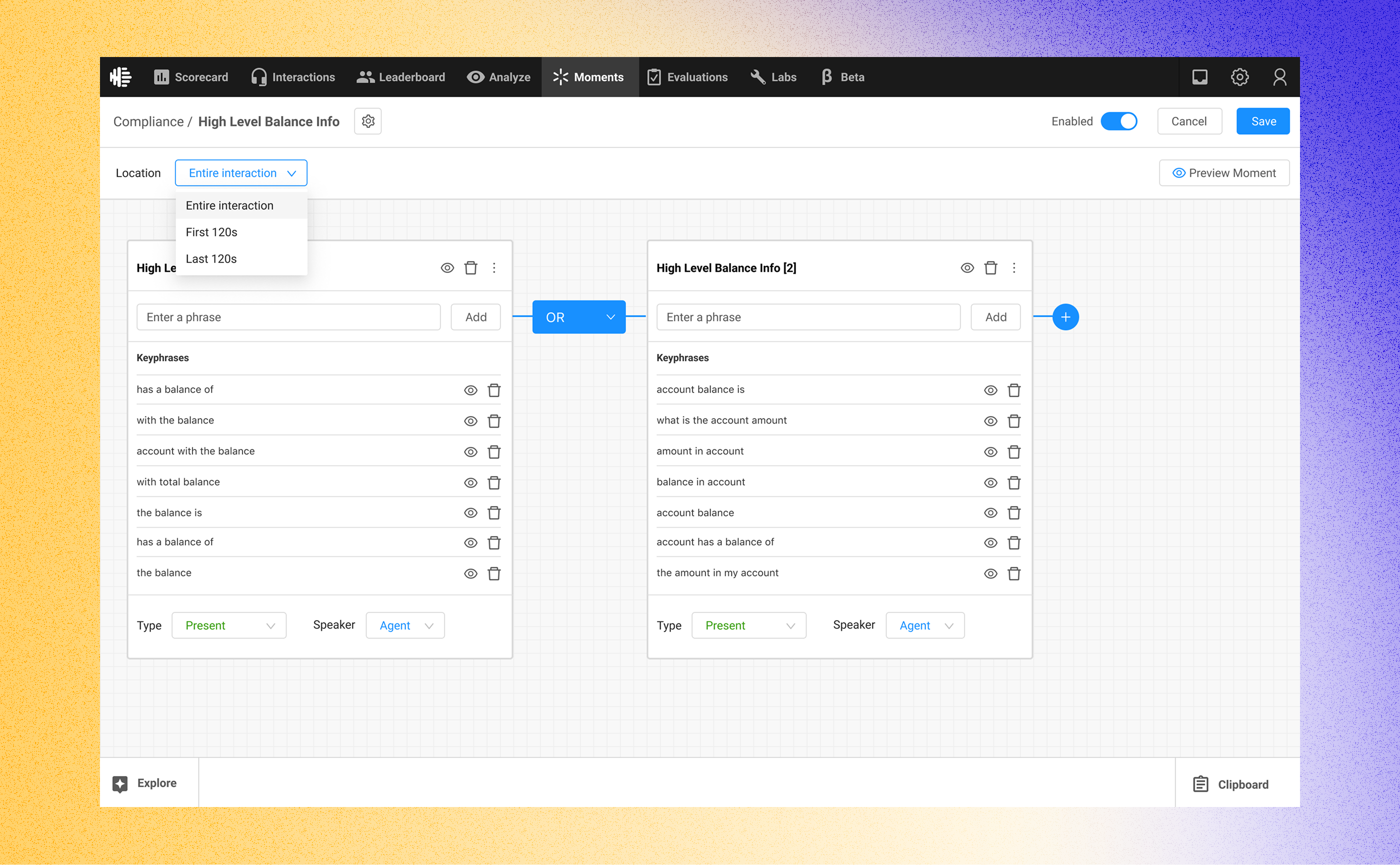Click the Compliance breadcrumb link
Screen dimensions: 1400x865
coord(148,121)
